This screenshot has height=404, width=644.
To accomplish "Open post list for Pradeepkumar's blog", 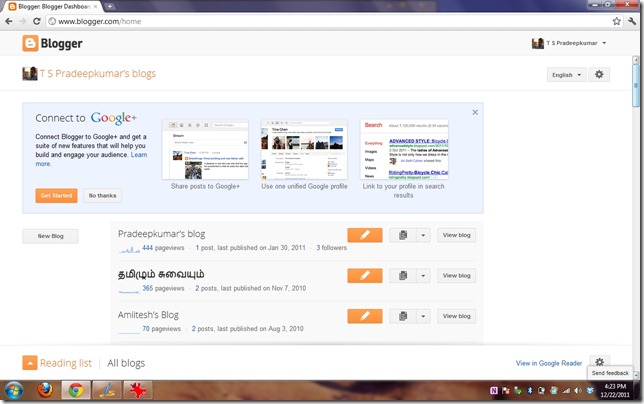I will point(403,235).
